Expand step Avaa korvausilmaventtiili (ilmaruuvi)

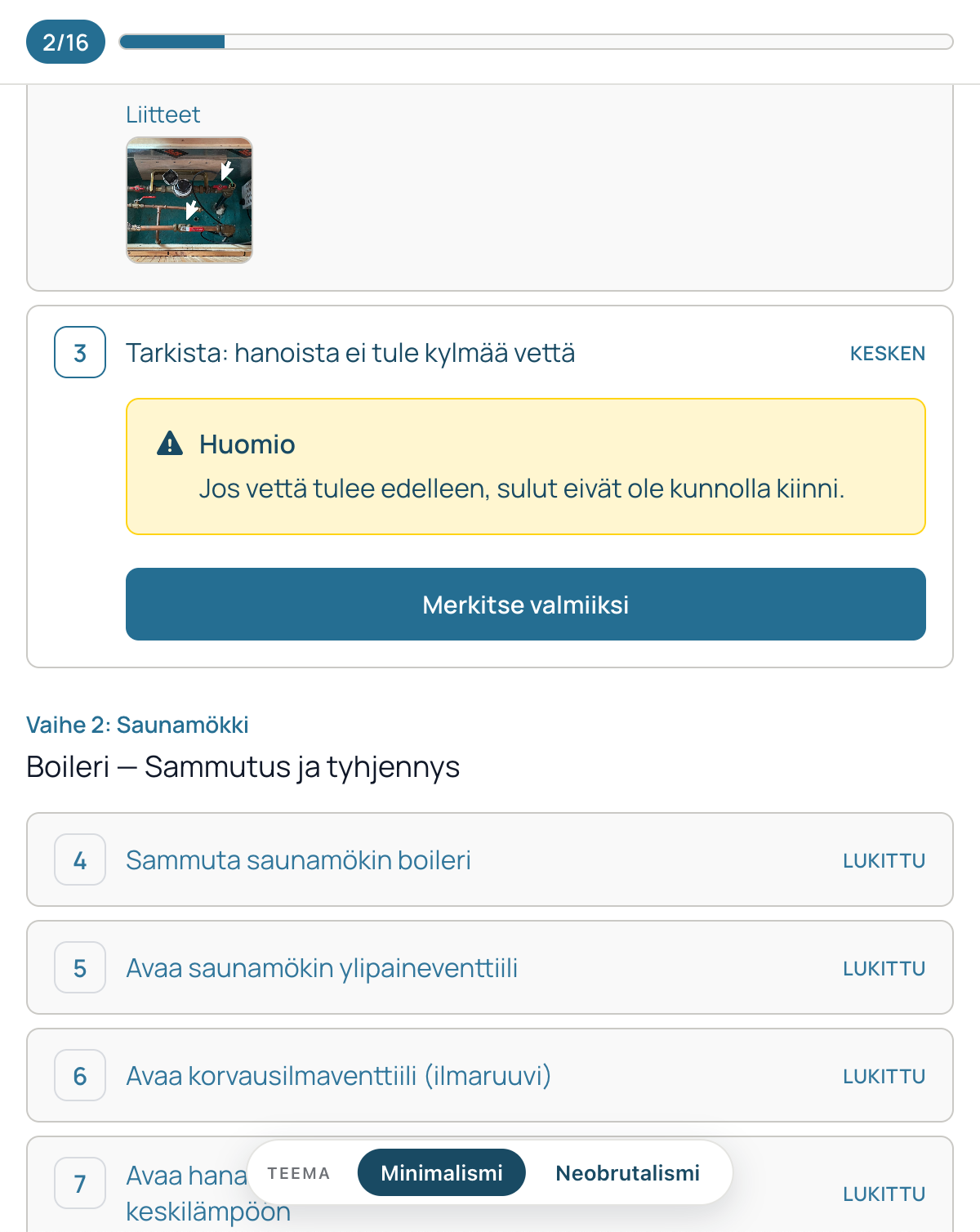(490, 1075)
